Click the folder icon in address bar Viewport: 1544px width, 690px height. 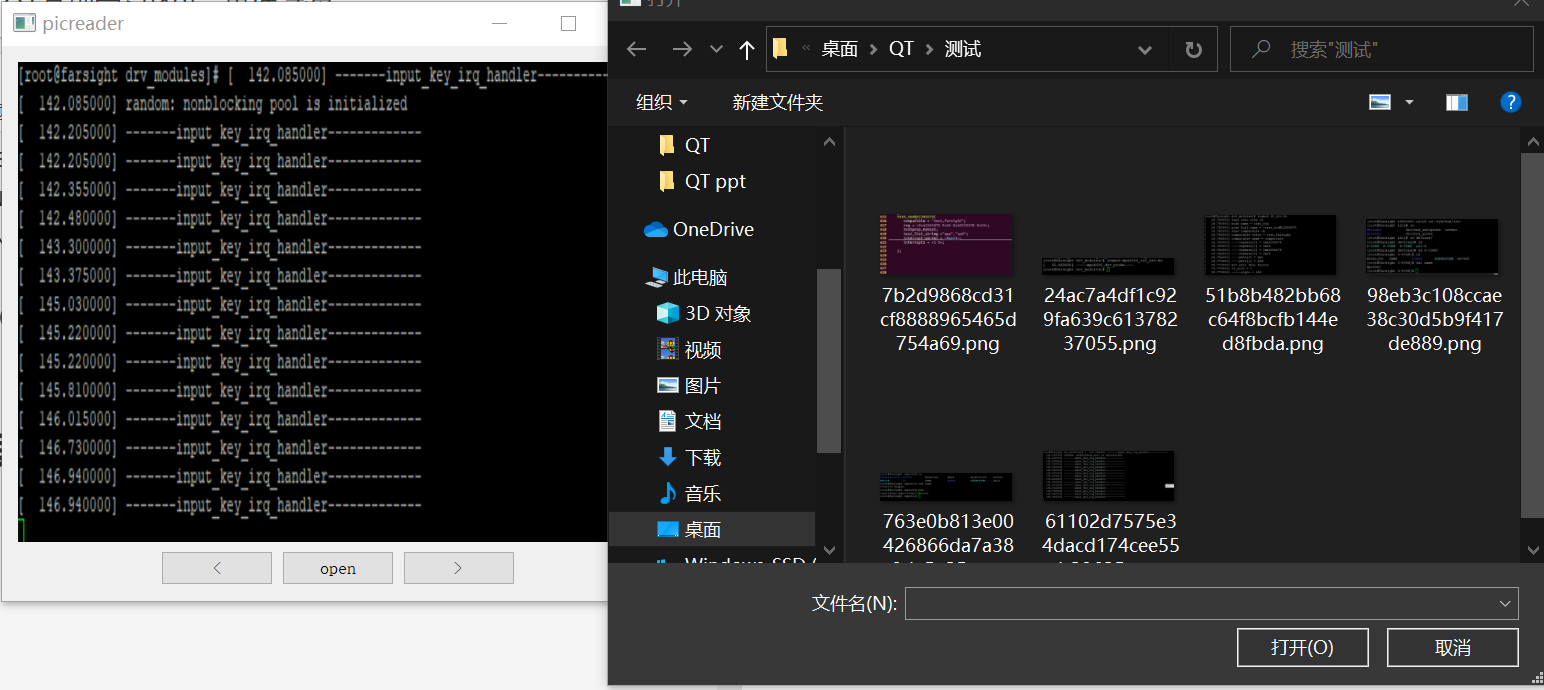pos(781,49)
